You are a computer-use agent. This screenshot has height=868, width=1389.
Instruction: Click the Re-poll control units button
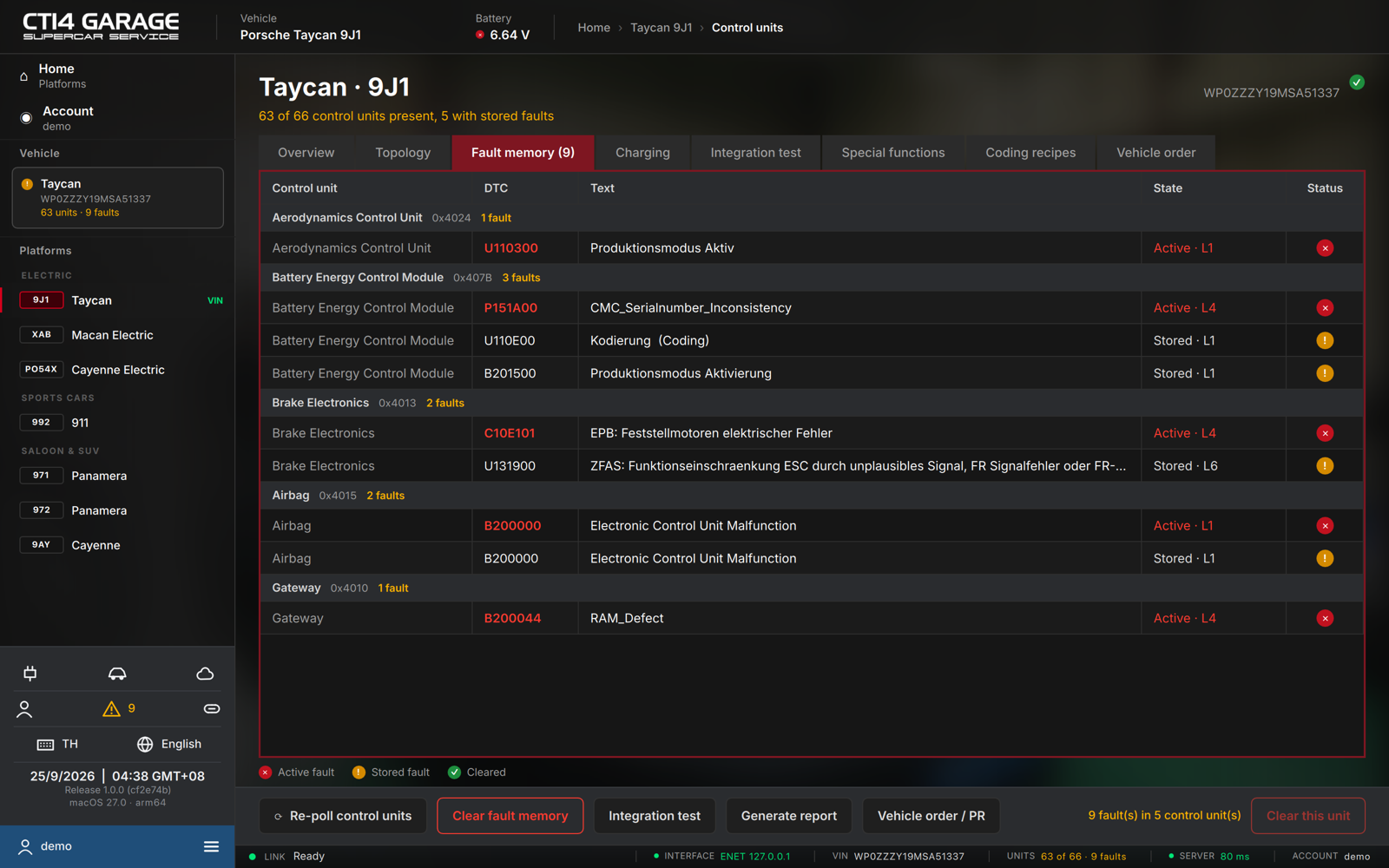[343, 816]
